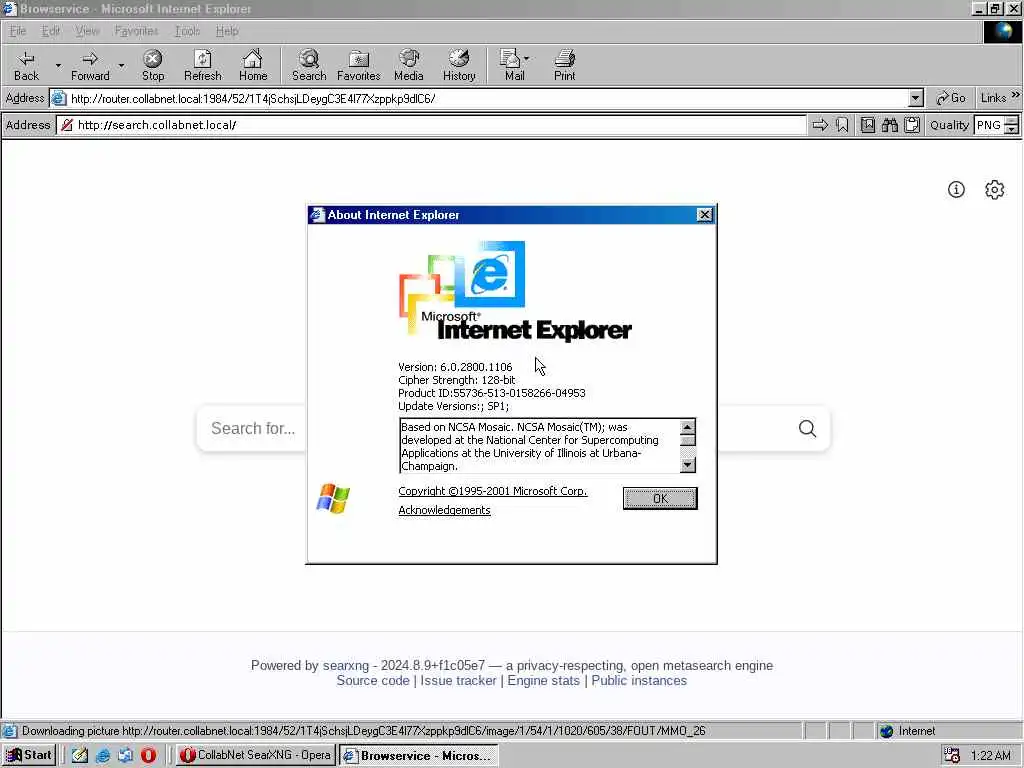Close the About Internet Explorer dialog
This screenshot has width=1024, height=768.
coord(704,215)
